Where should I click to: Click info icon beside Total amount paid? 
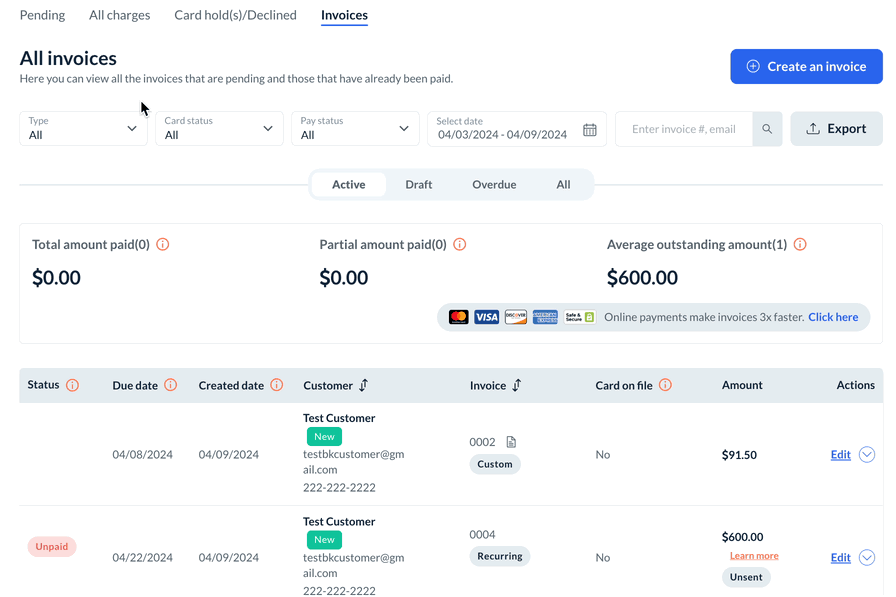pyautogui.click(x=163, y=244)
